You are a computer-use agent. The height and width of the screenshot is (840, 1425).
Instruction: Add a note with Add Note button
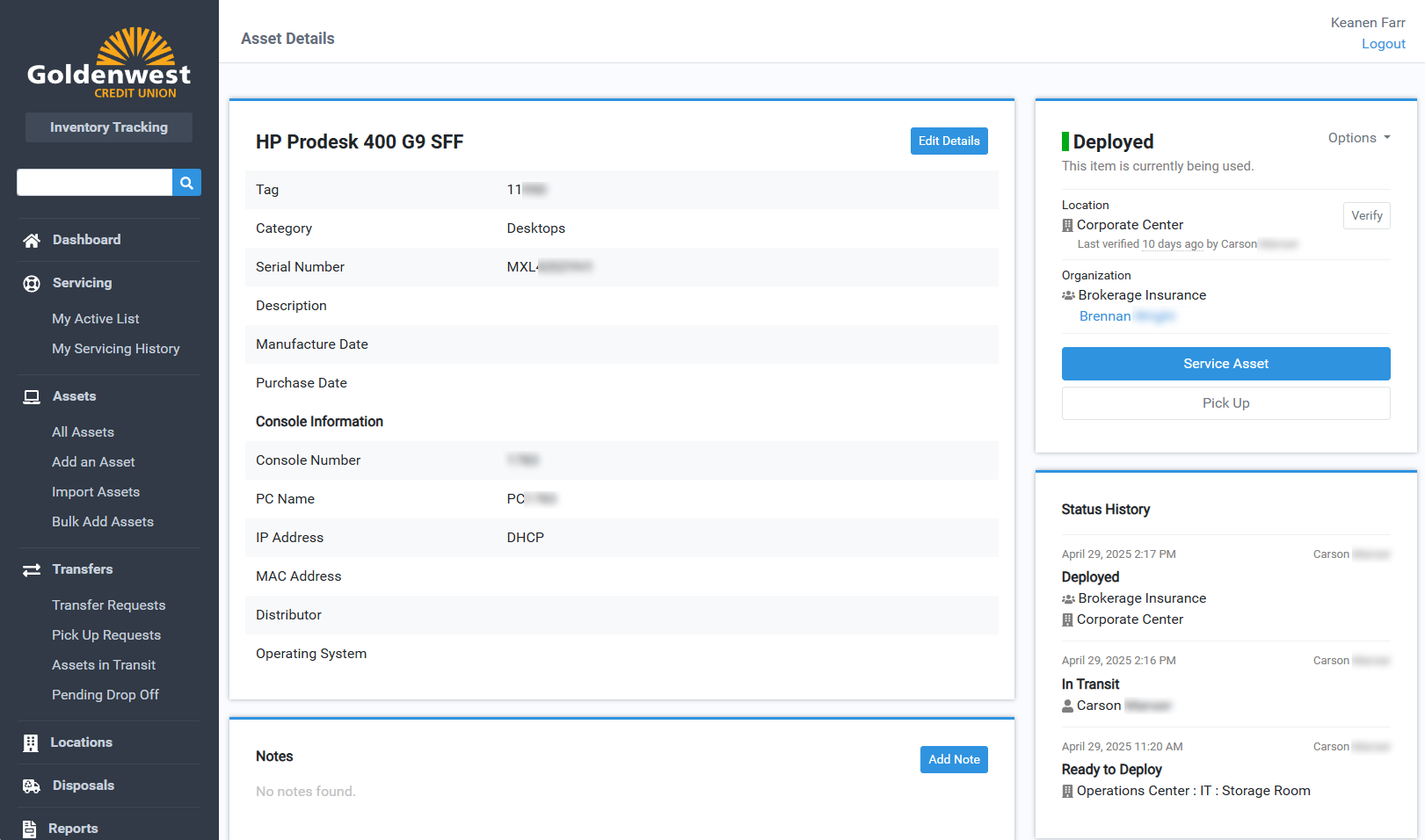[x=954, y=760]
